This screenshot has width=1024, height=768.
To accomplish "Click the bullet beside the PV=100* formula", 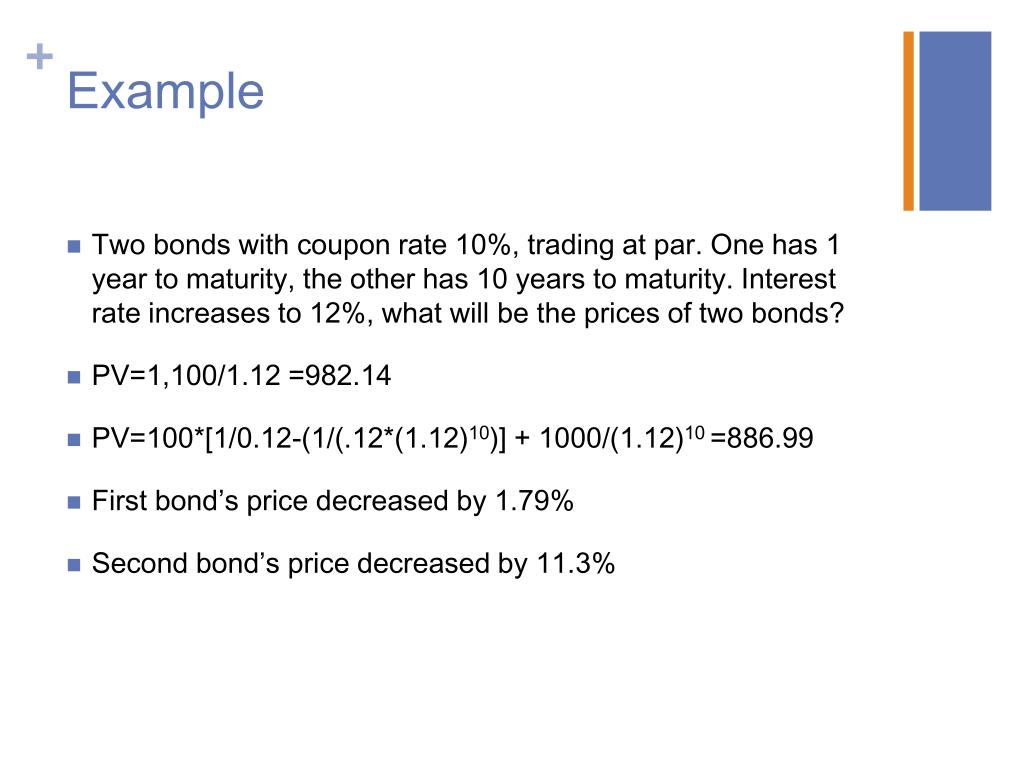I will 73,440.
